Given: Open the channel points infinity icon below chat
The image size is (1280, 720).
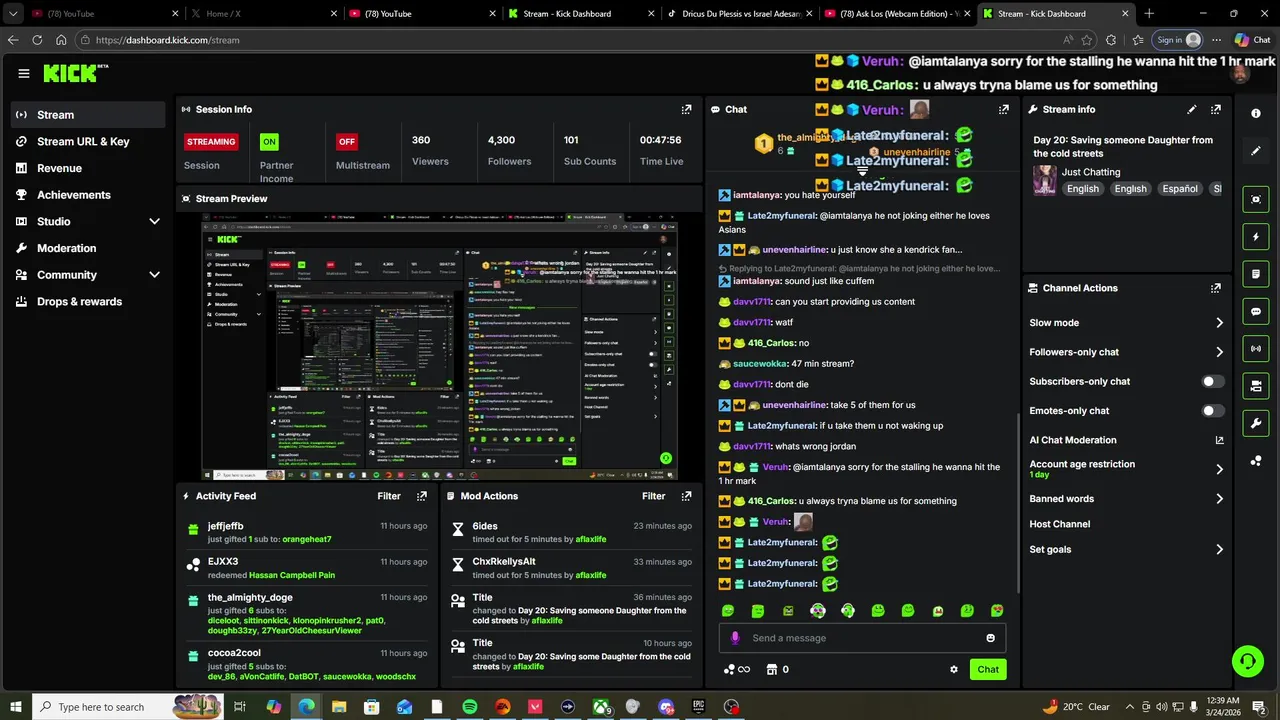Looking at the screenshot, I should pyautogui.click(x=737, y=670).
